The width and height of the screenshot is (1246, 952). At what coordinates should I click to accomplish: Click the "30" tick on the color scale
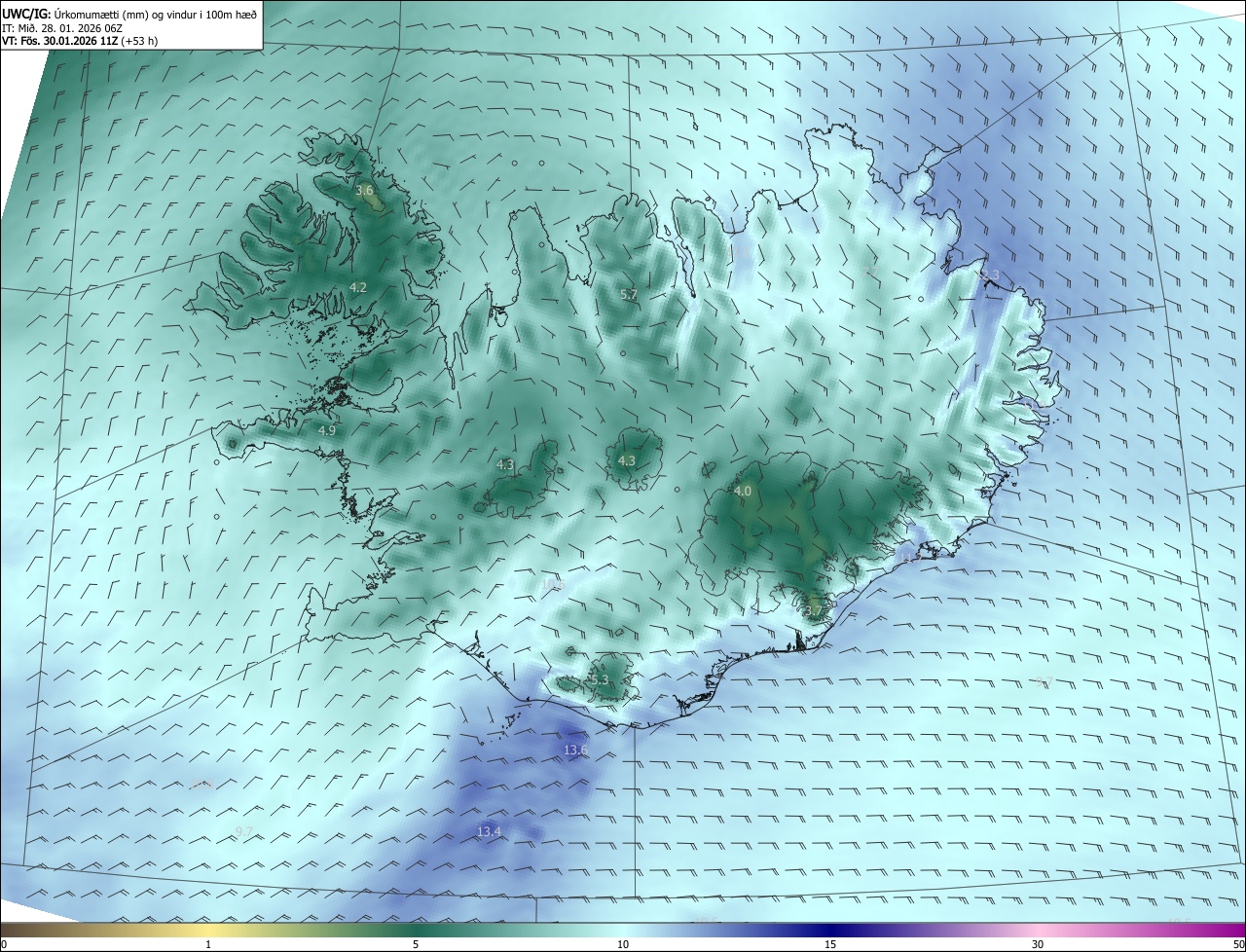tap(1038, 944)
